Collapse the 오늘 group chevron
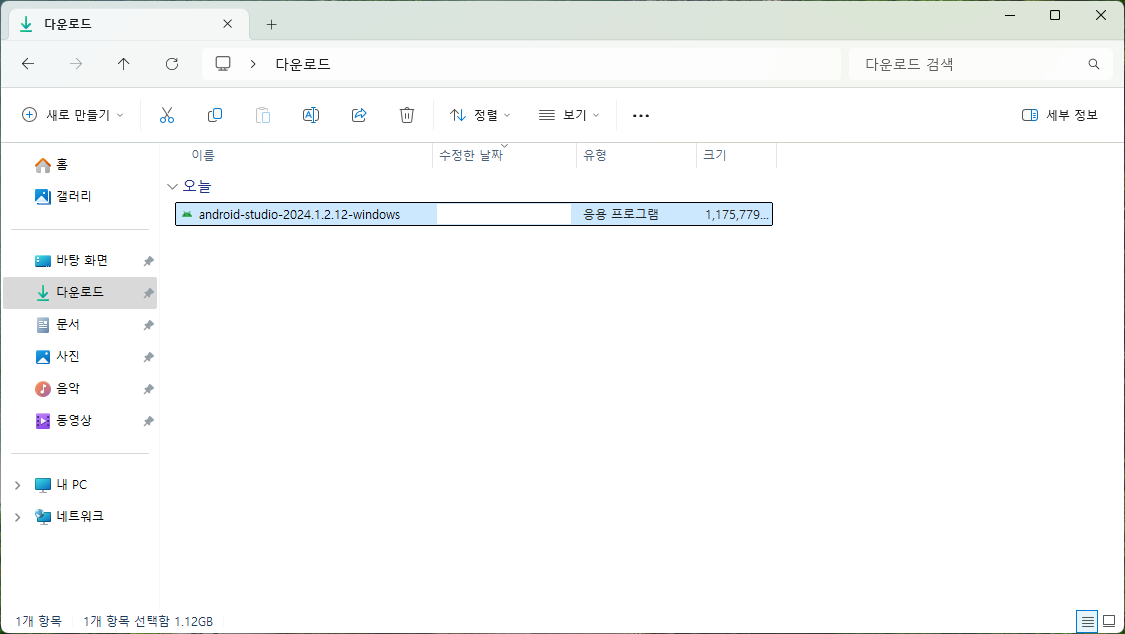The height and width of the screenshot is (634, 1125). pyautogui.click(x=172, y=186)
